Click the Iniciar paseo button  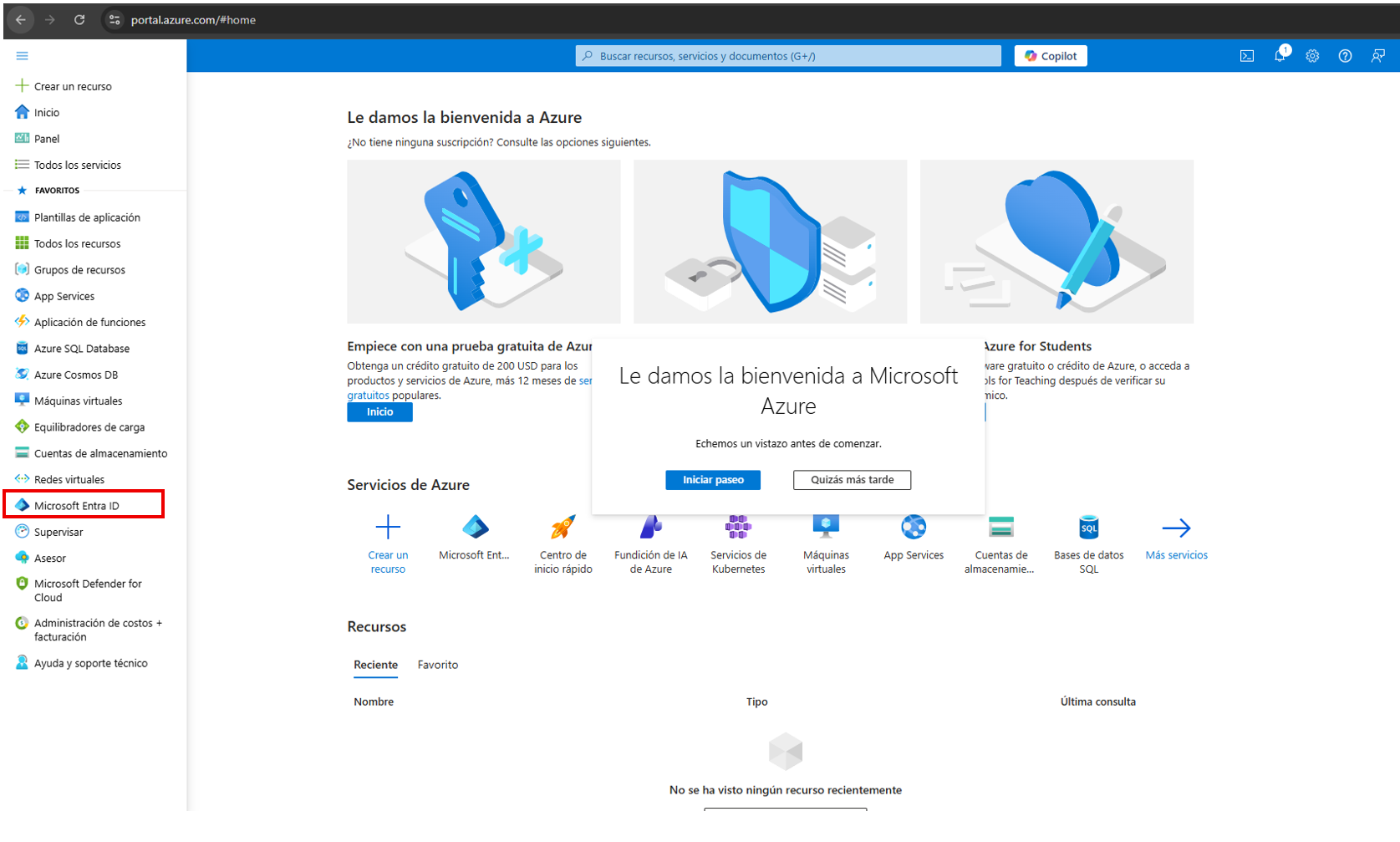(712, 480)
